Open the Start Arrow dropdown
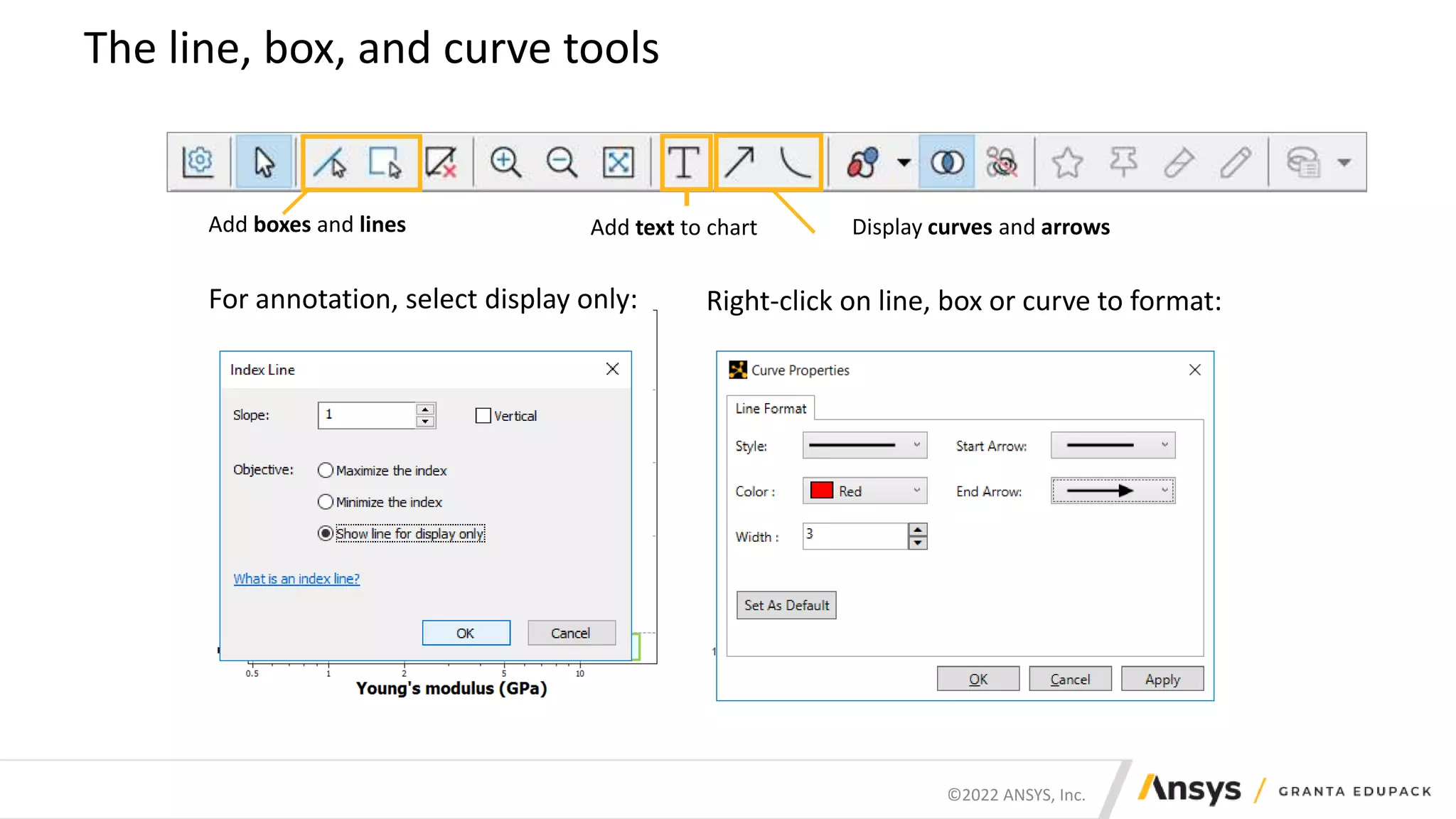Viewport: 1456px width, 819px height. [x=1113, y=446]
